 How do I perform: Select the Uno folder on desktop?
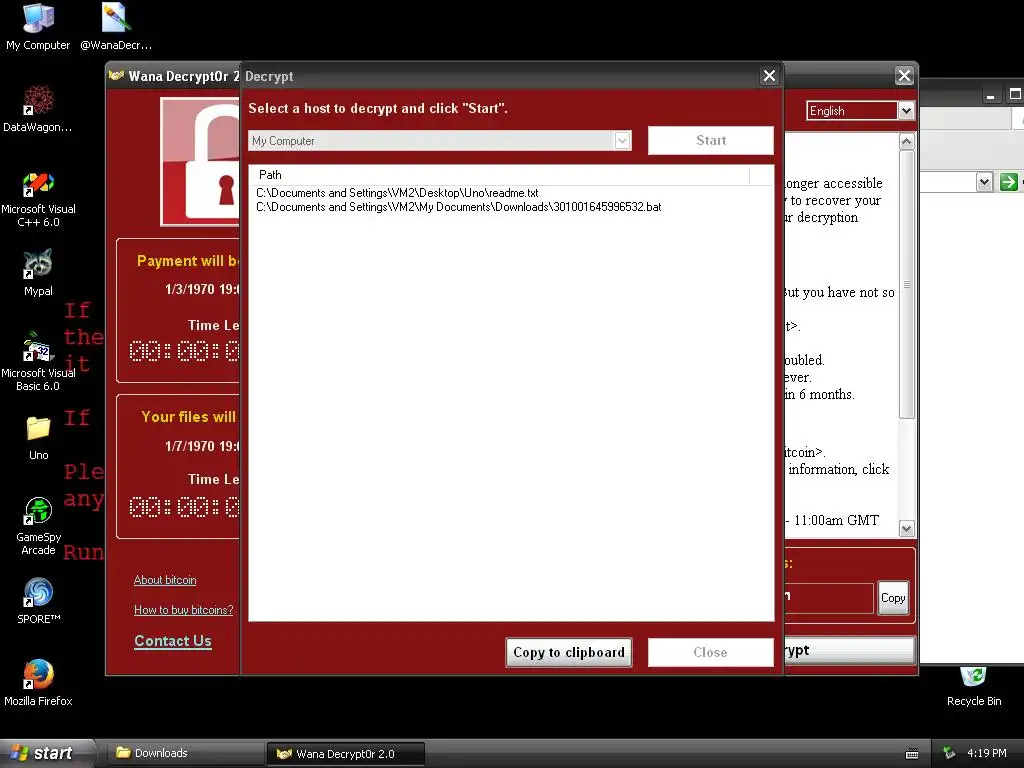tap(38, 437)
